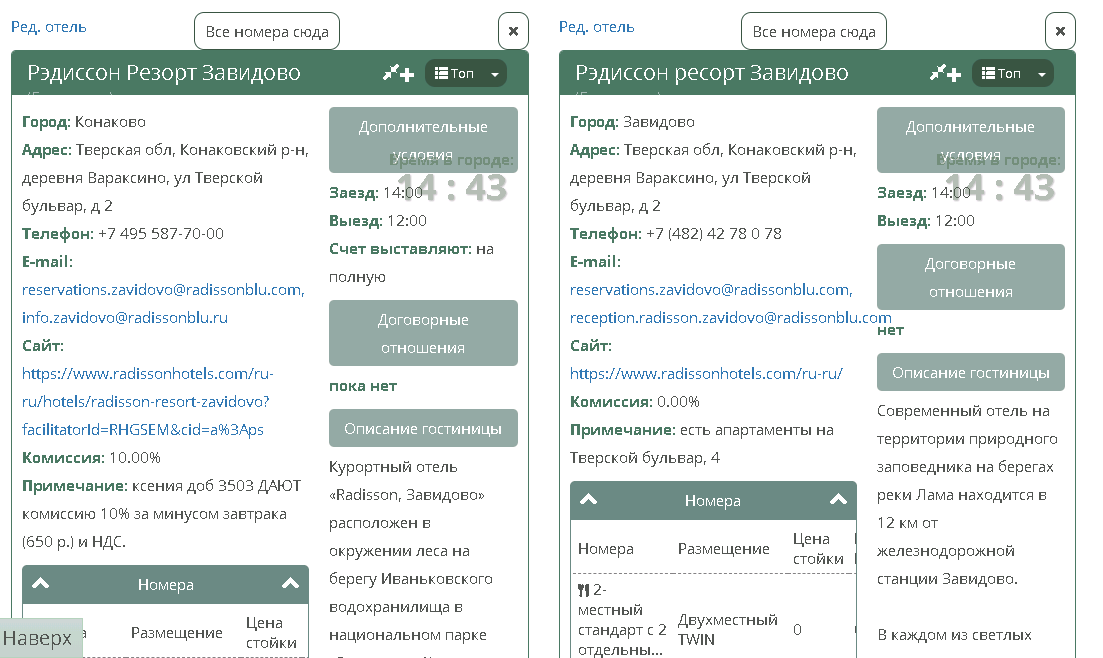The width and height of the screenshot is (1103, 658).
Task: Close the right hotel card with ×
Action: (x=1060, y=31)
